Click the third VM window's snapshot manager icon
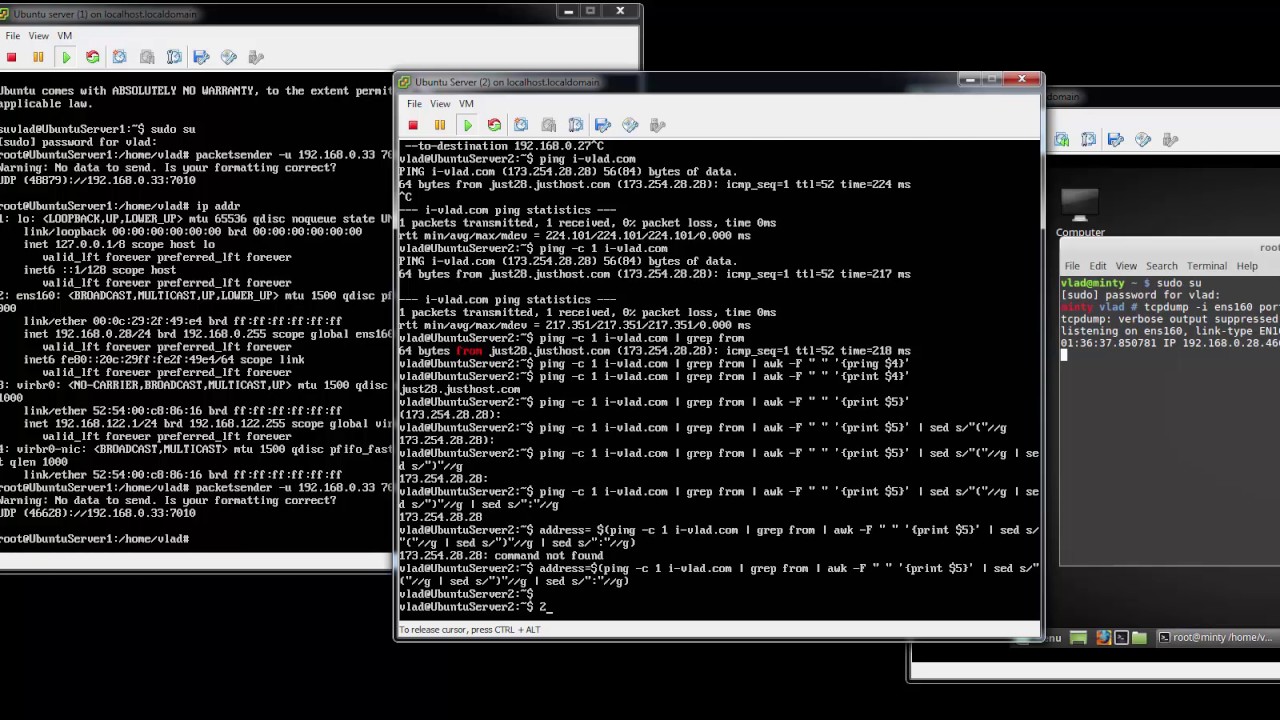 tap(1089, 140)
